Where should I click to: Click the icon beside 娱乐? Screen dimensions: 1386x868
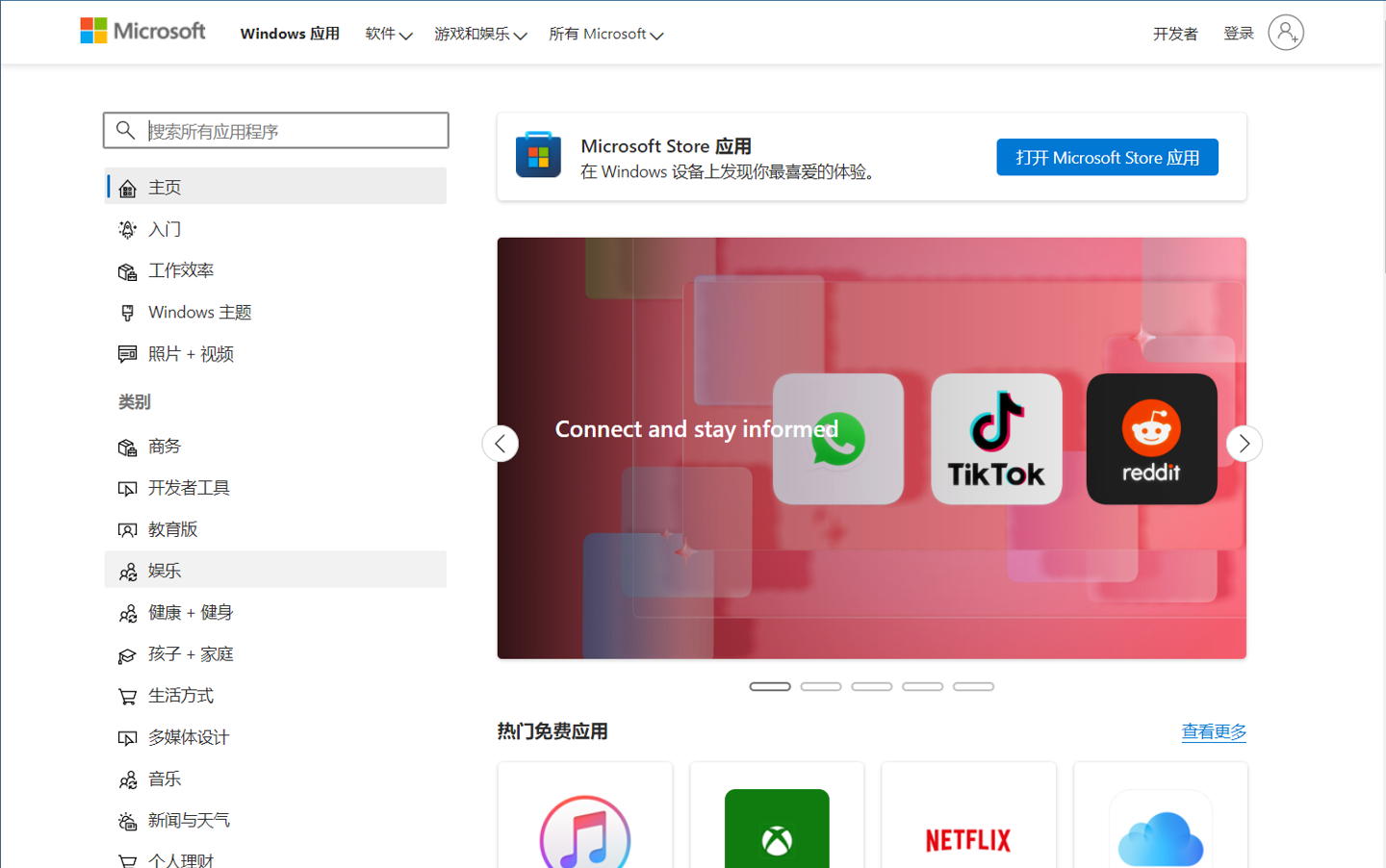(x=127, y=572)
